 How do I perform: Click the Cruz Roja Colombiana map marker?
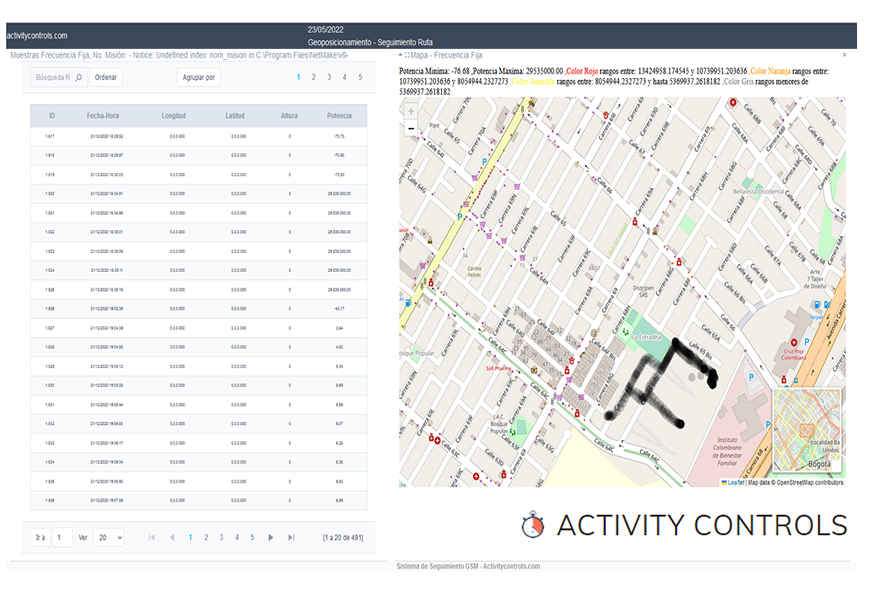tap(794, 343)
